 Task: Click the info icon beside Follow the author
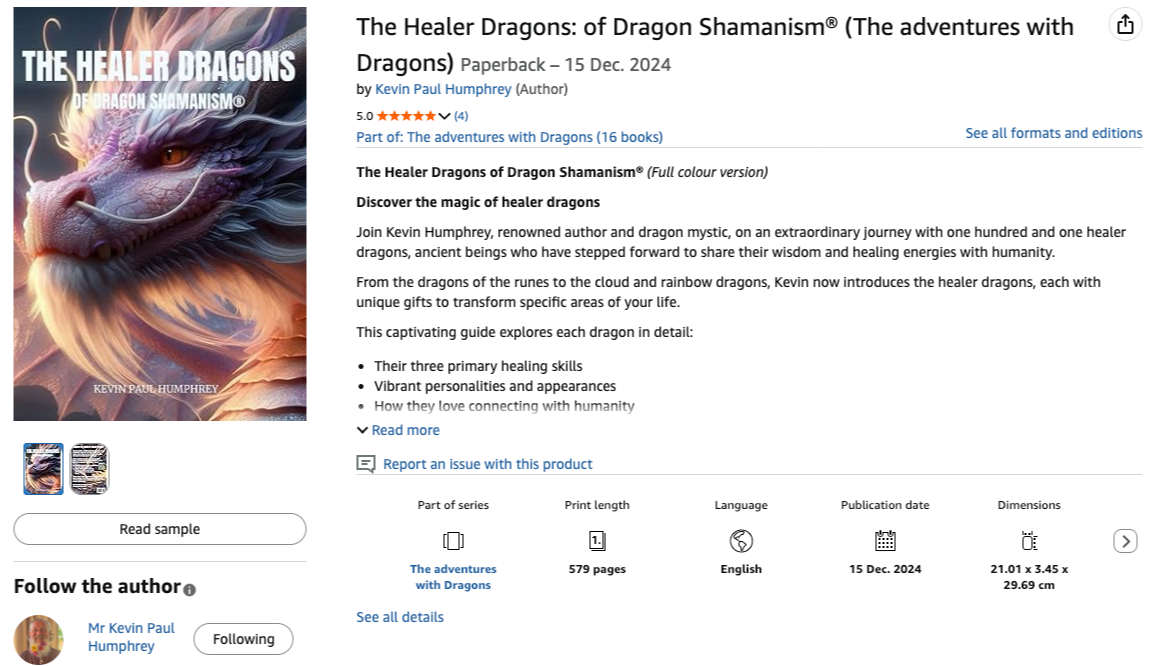[x=190, y=589]
